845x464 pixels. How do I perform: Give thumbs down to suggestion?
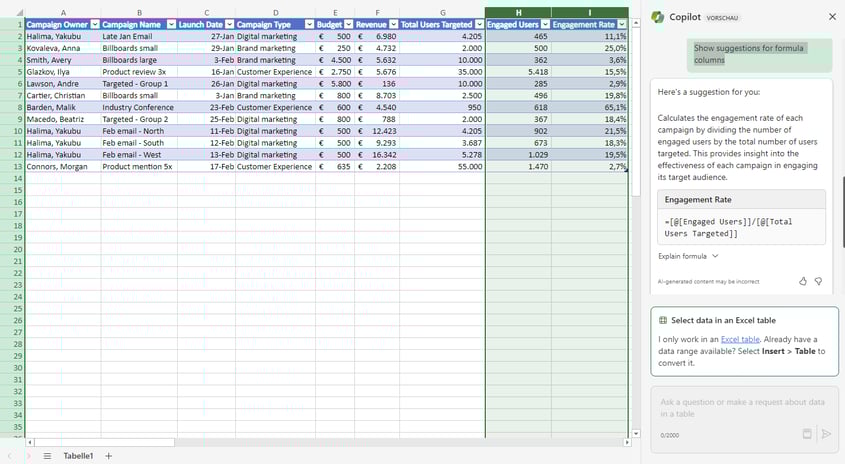point(818,281)
